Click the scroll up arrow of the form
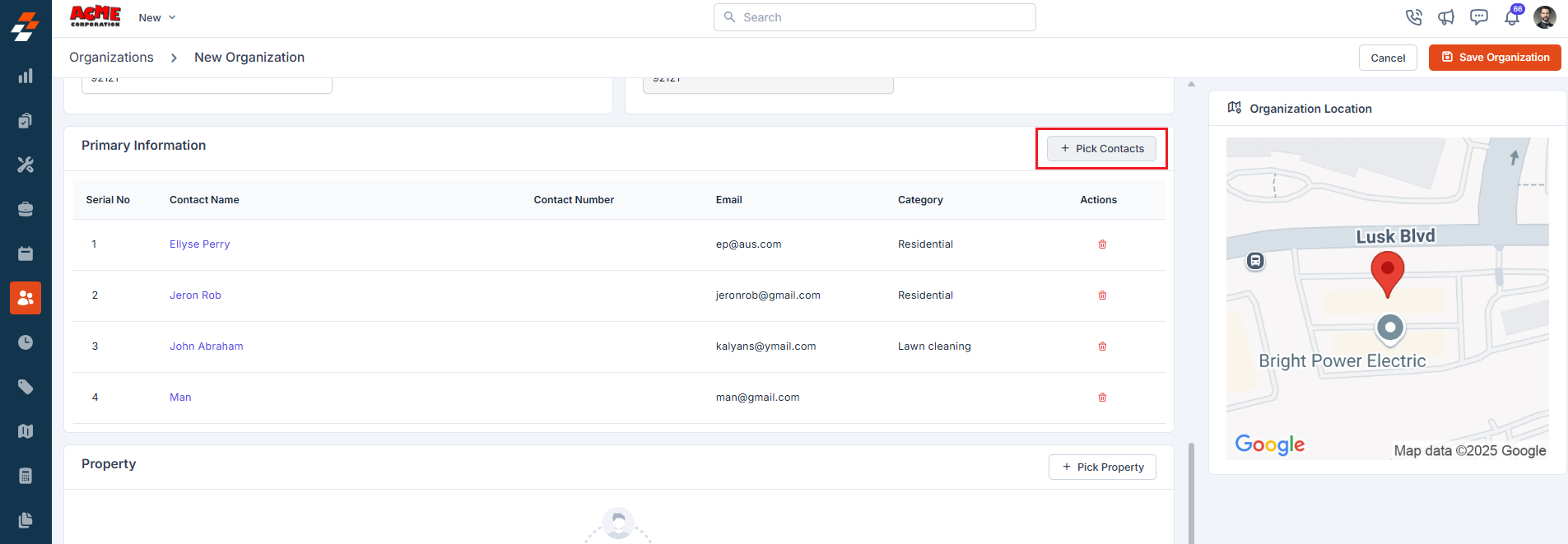 tap(1191, 84)
